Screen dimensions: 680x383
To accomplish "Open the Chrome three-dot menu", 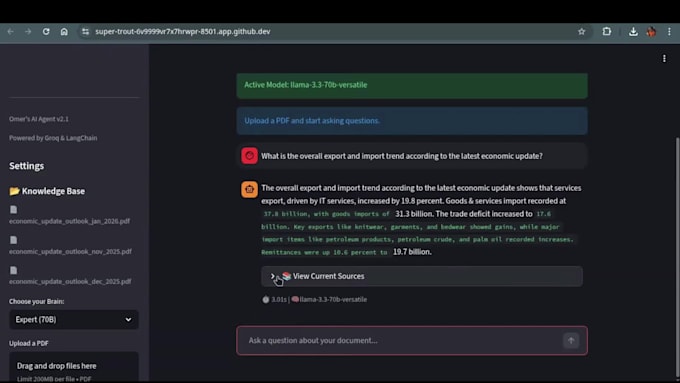I will 669,32.
